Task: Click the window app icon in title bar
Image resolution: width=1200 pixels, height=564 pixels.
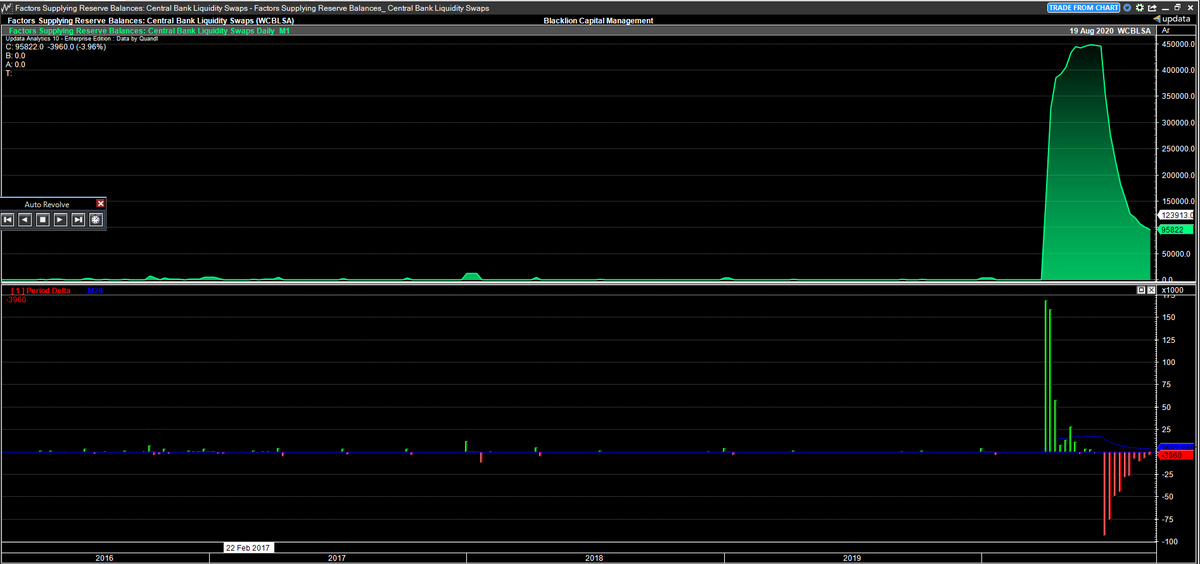Action: (x=7, y=7)
